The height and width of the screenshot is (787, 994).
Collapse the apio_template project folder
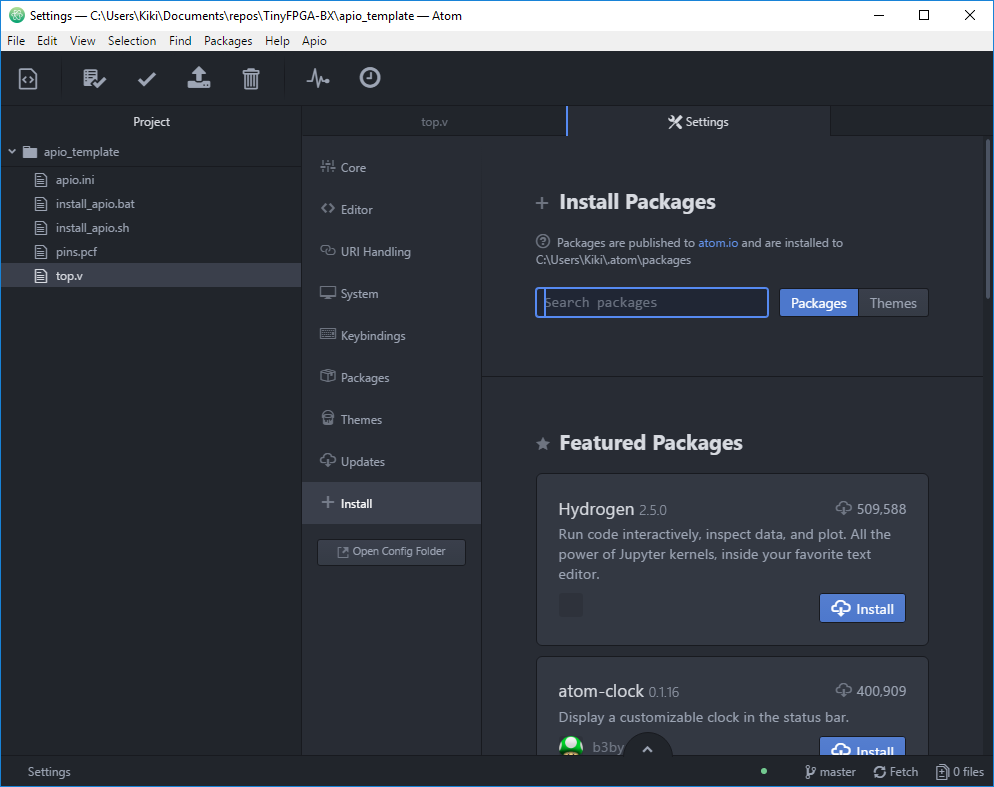[x=12, y=152]
